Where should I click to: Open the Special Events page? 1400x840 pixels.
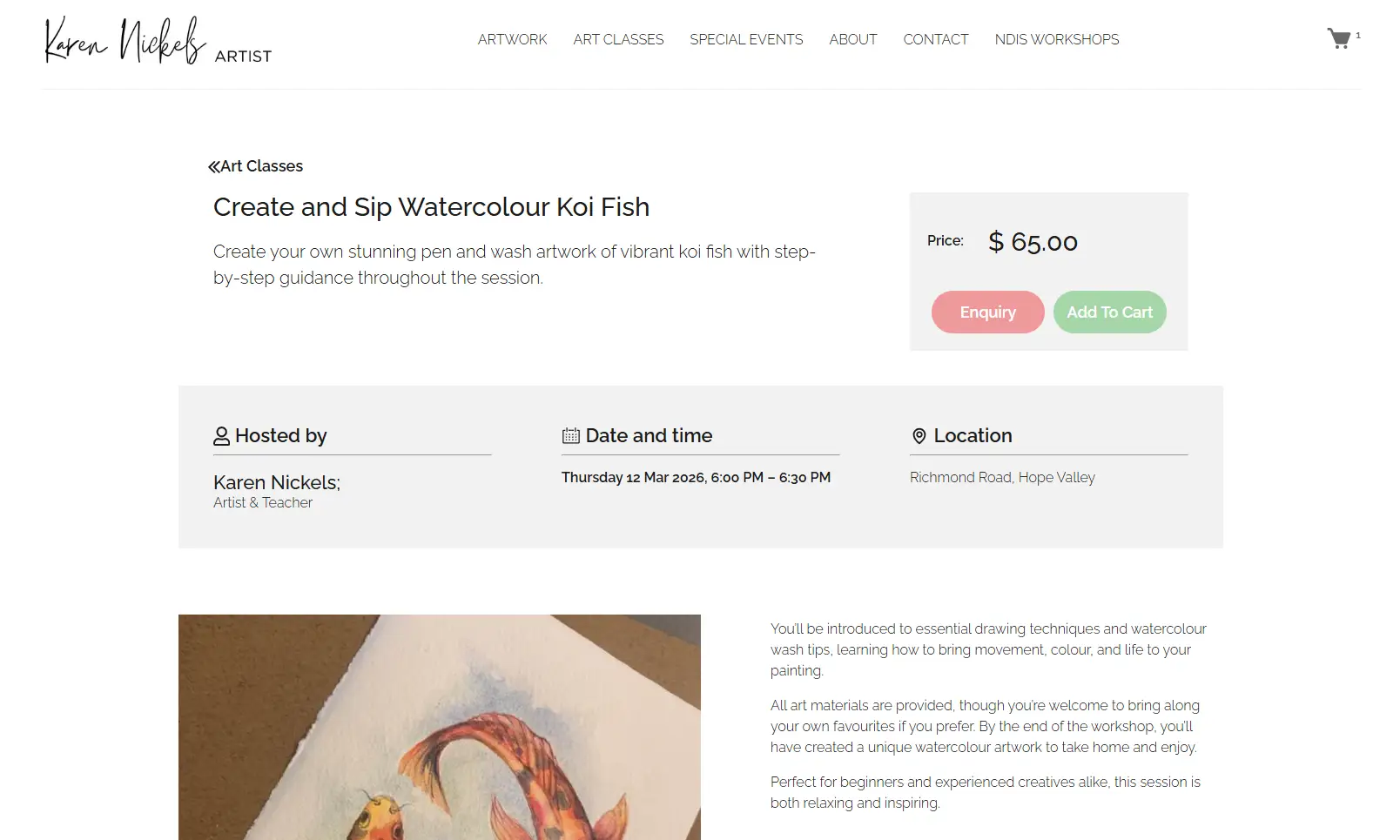click(746, 39)
